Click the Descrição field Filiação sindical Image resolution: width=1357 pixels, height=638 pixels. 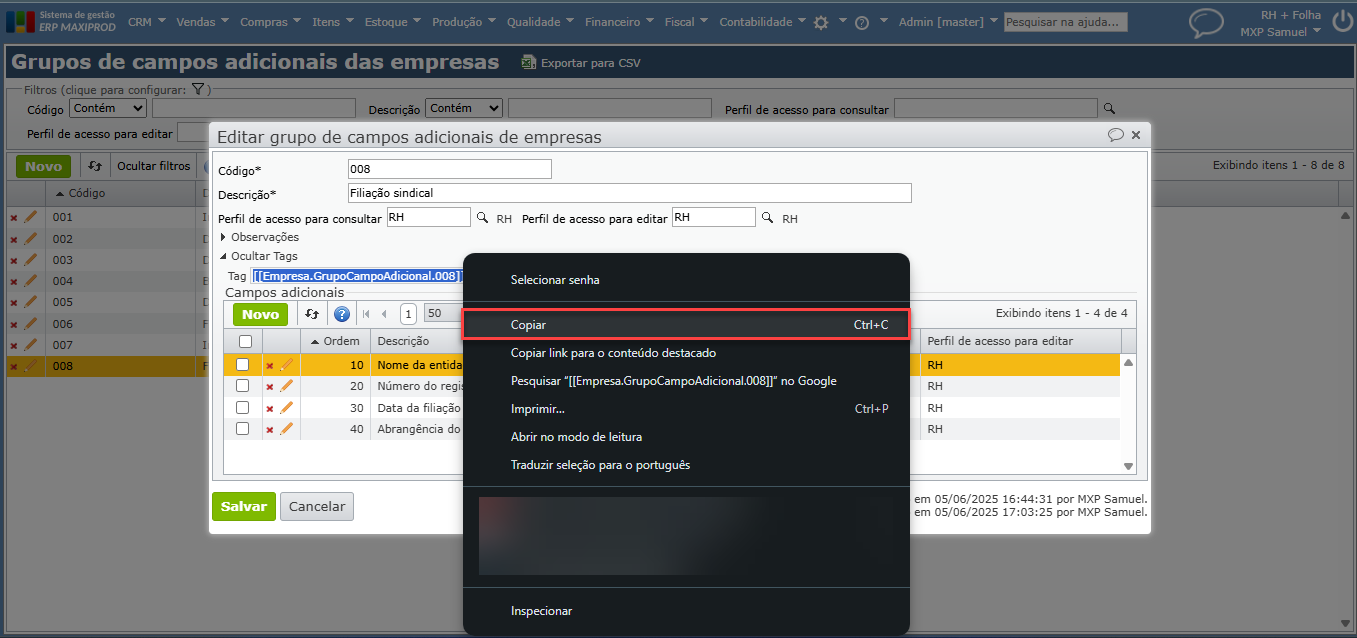tap(630, 193)
